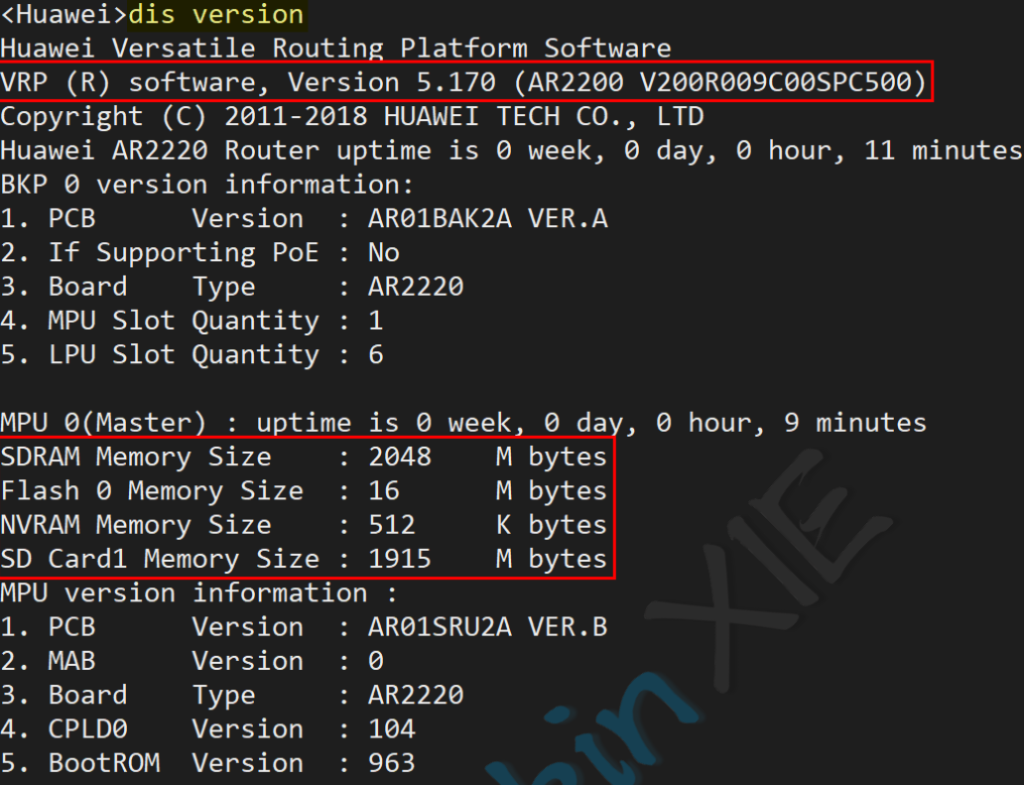Click the CPLD0 Version 104 value
The height and width of the screenshot is (785, 1024).
point(391,729)
